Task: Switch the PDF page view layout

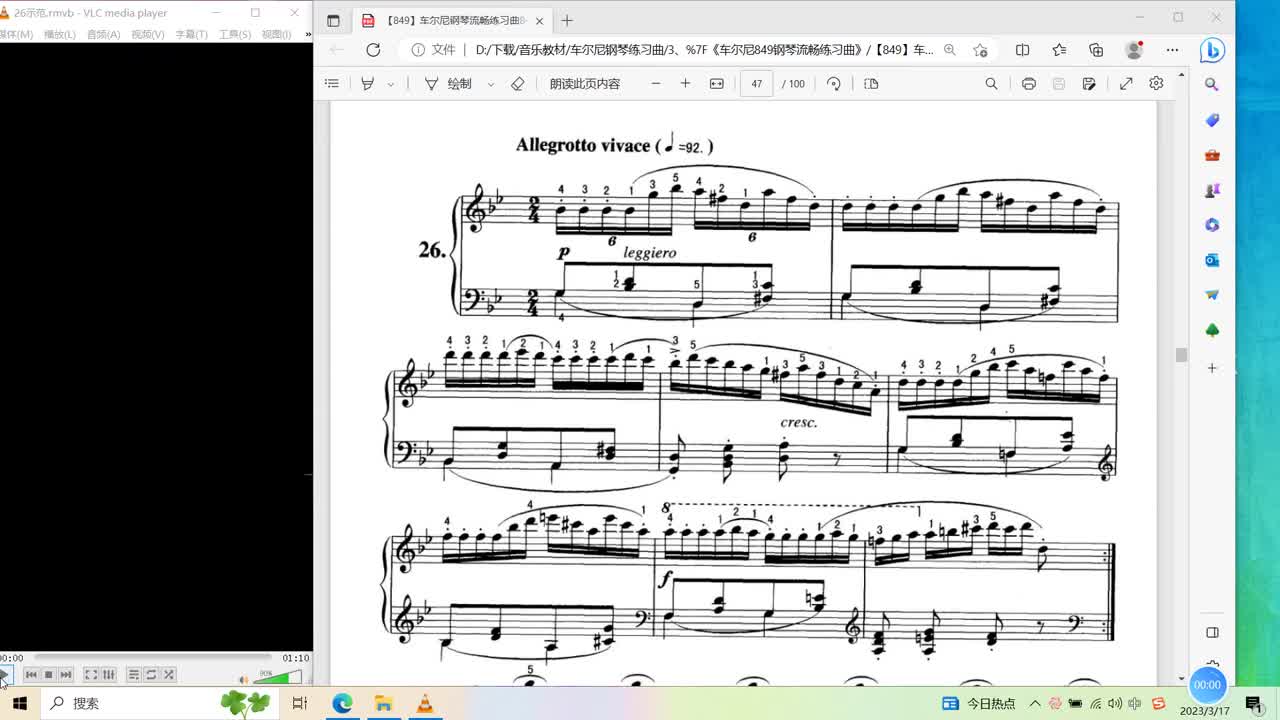Action: click(x=871, y=84)
